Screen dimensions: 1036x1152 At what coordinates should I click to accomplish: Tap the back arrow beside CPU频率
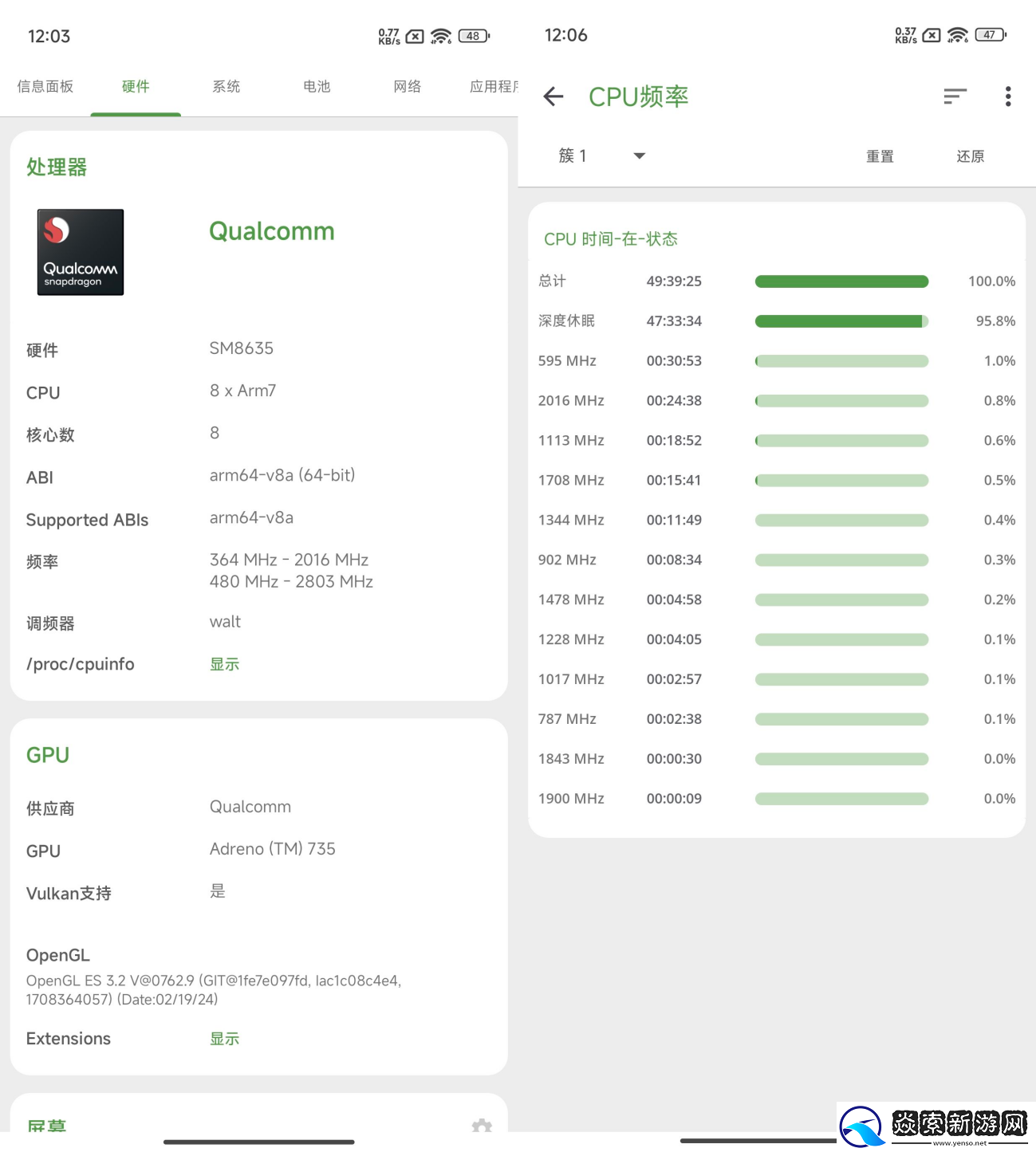[553, 96]
